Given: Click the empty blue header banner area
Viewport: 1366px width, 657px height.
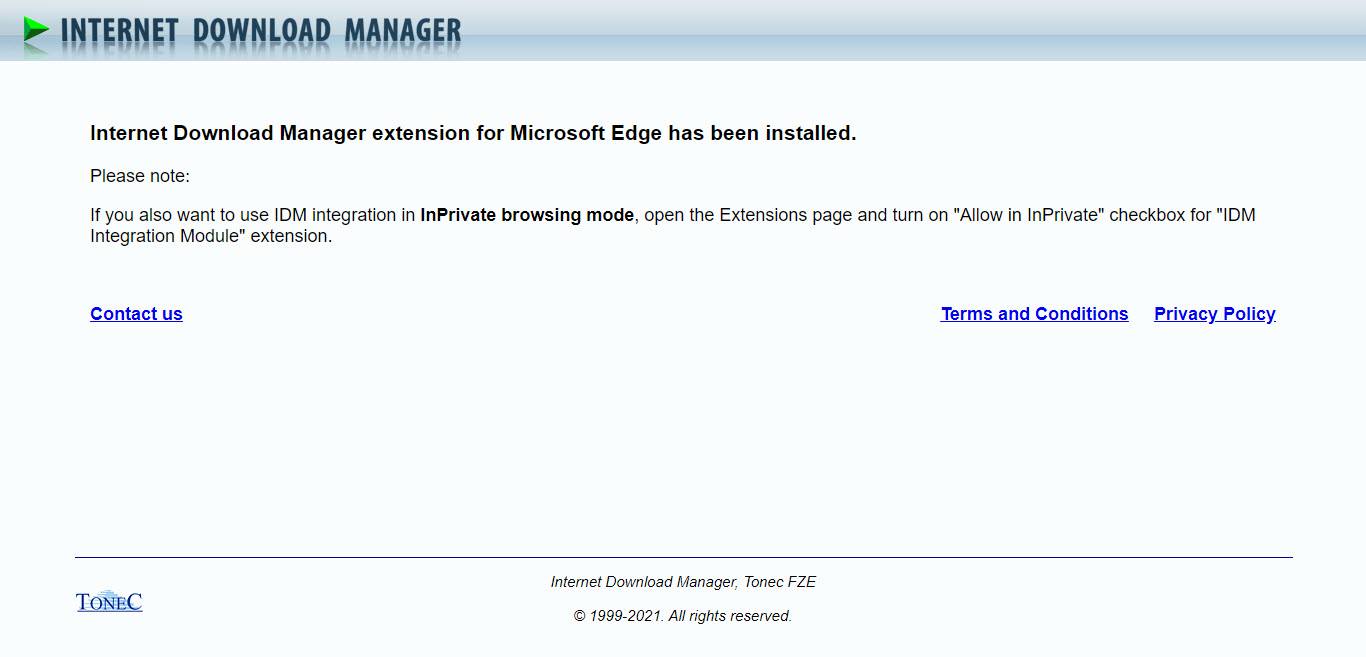Looking at the screenshot, I should click(900, 30).
